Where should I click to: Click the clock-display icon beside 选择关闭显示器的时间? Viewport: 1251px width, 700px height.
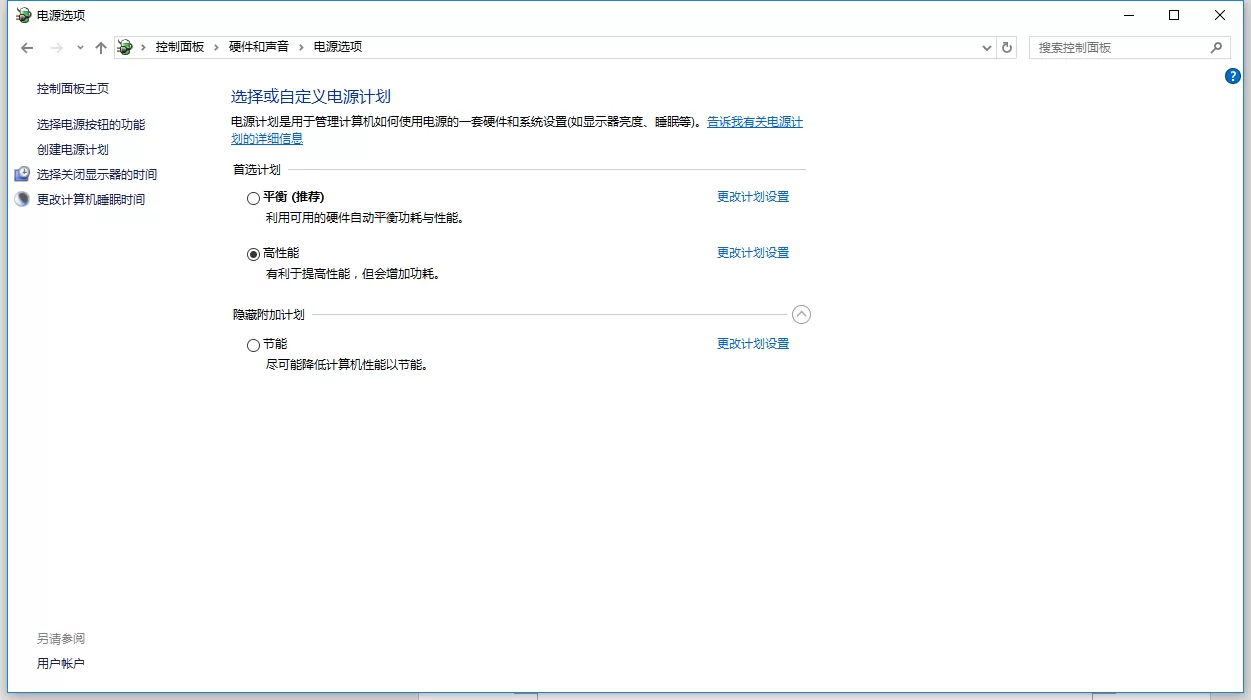pos(22,173)
